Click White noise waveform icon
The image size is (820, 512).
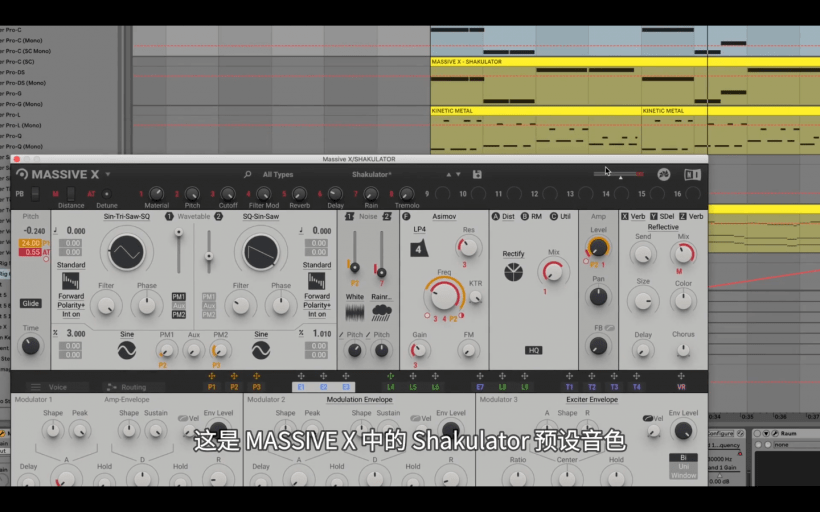tap(355, 313)
